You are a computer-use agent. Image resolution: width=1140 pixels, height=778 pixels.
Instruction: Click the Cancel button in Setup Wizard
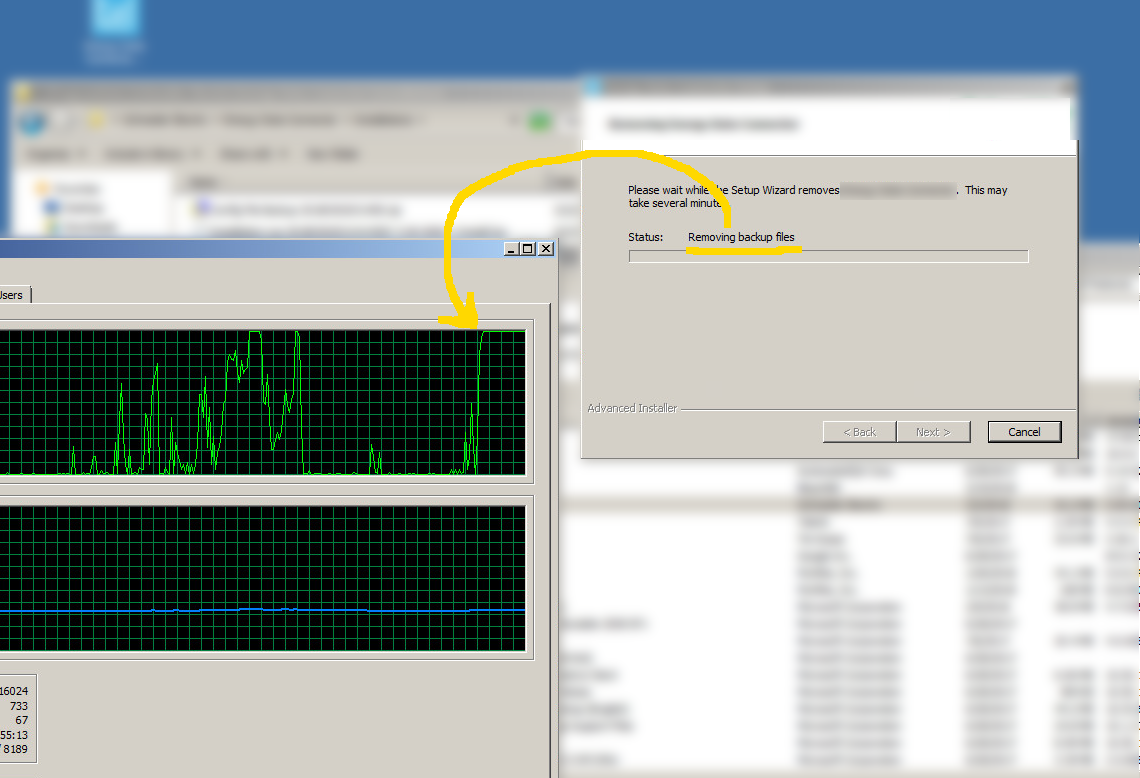pos(1024,432)
